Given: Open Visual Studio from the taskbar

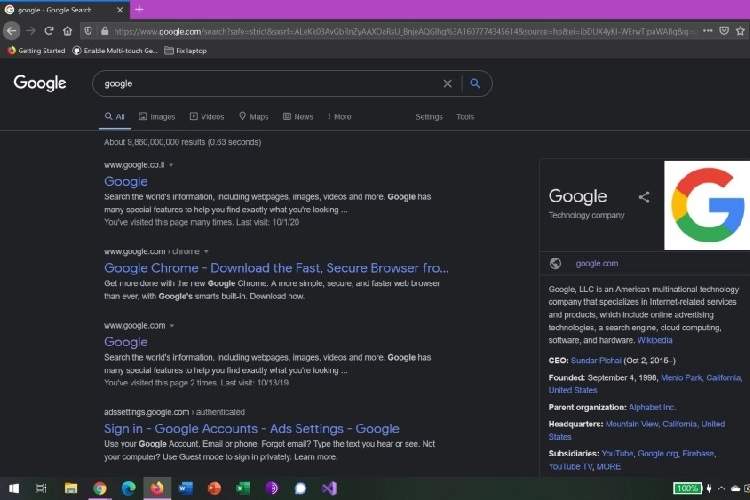Looking at the screenshot, I should point(329,488).
